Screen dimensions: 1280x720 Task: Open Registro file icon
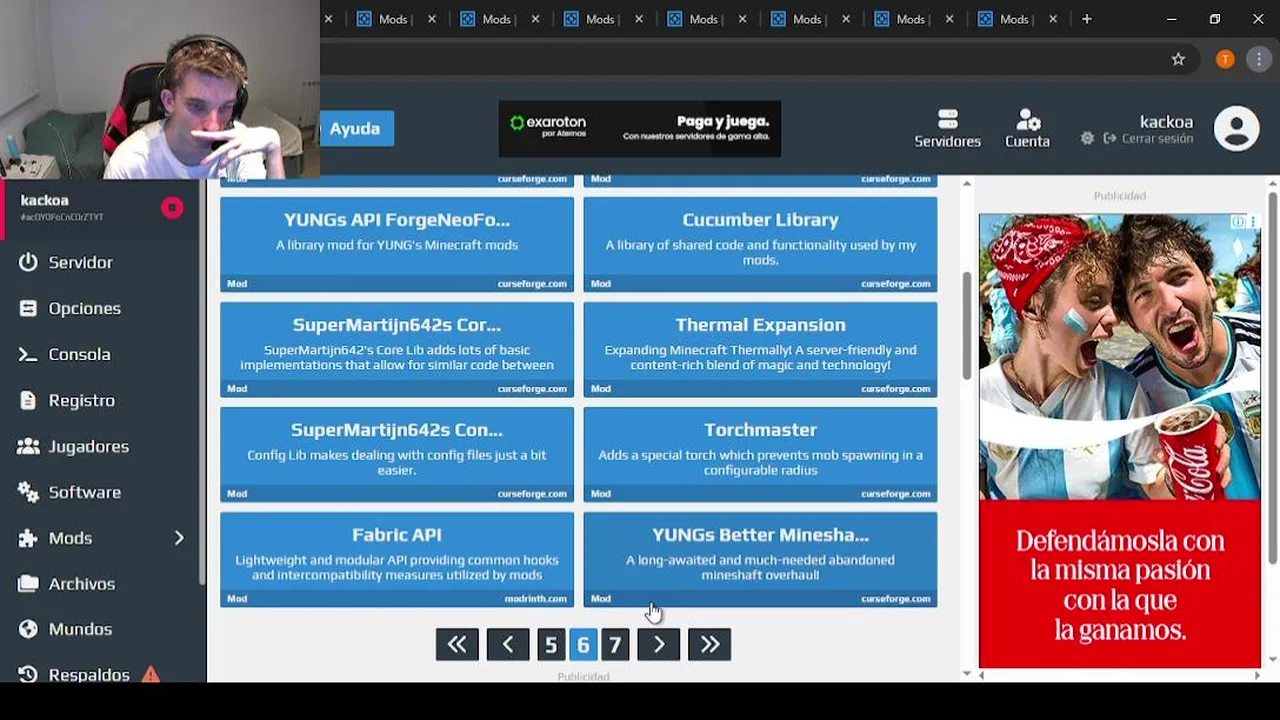[x=28, y=400]
